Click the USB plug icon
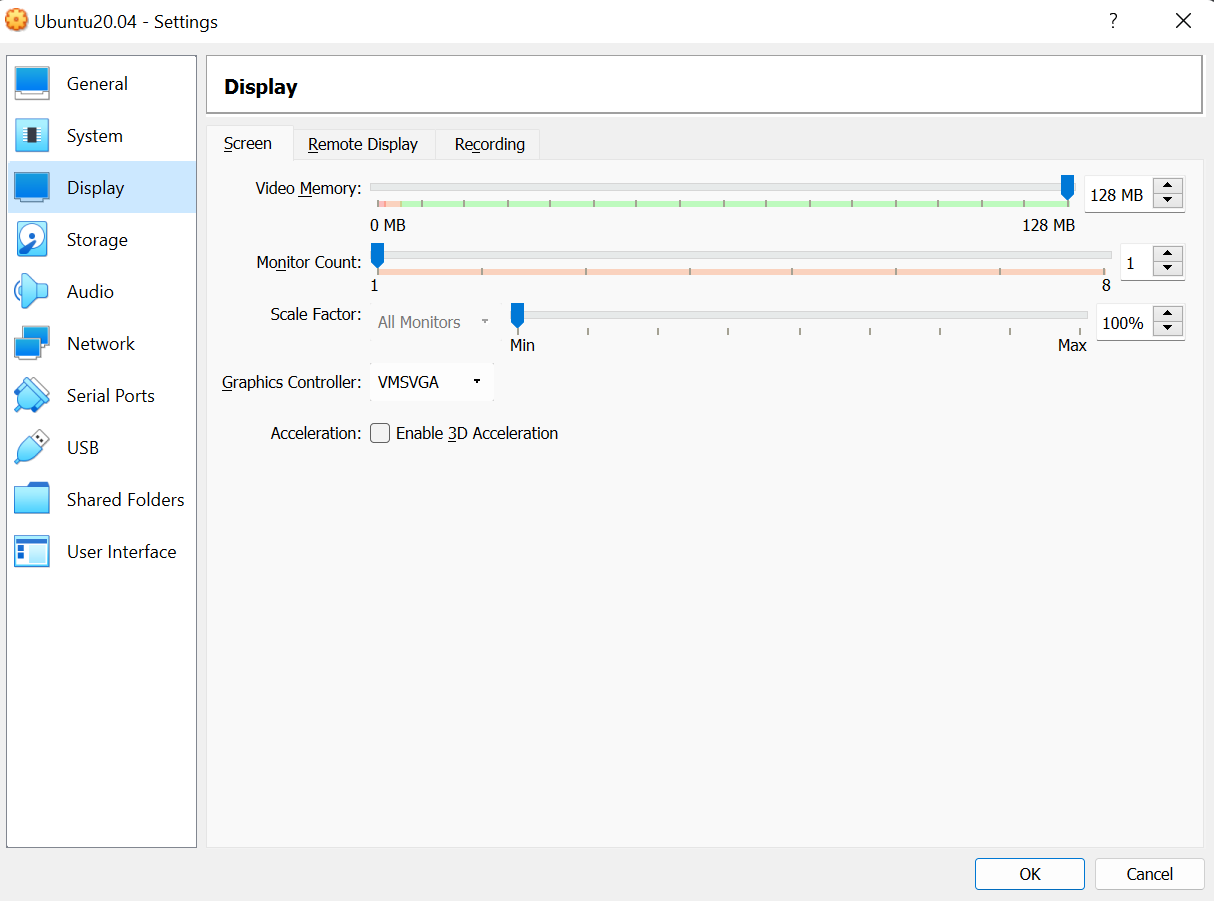The width and height of the screenshot is (1214, 901). (x=32, y=448)
